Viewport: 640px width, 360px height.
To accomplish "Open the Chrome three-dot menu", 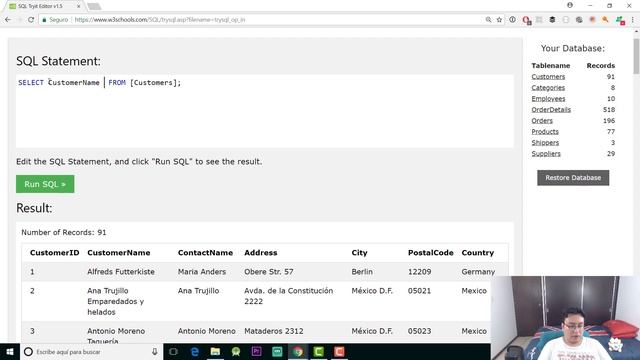I will 633,20.
